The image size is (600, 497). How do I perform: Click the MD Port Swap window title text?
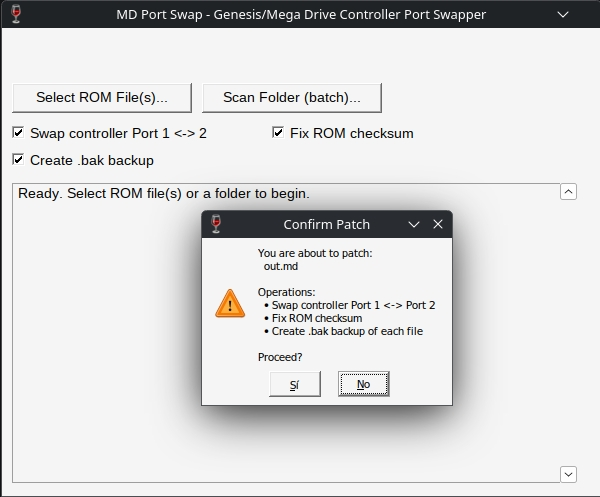301,15
